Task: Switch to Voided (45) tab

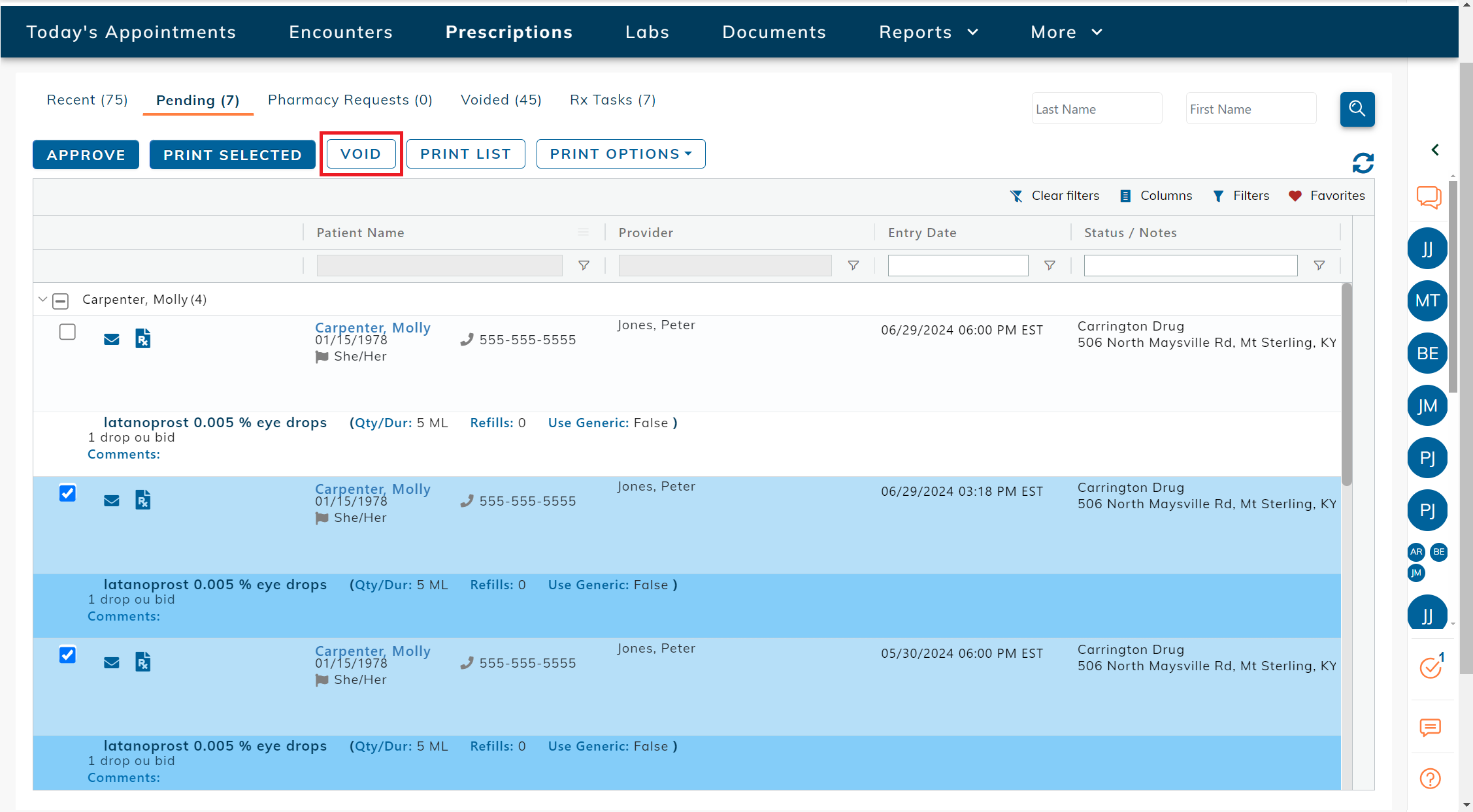Action: tap(501, 100)
